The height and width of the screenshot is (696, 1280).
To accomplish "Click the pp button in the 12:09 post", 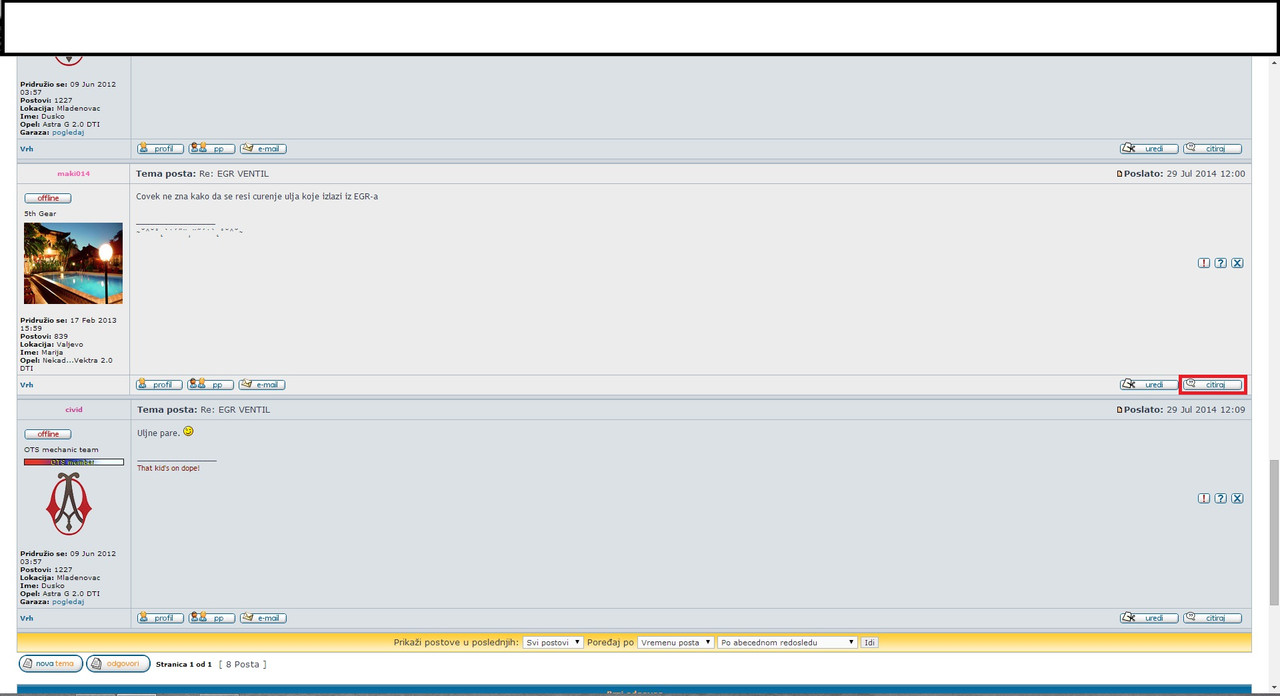I will 212,618.
